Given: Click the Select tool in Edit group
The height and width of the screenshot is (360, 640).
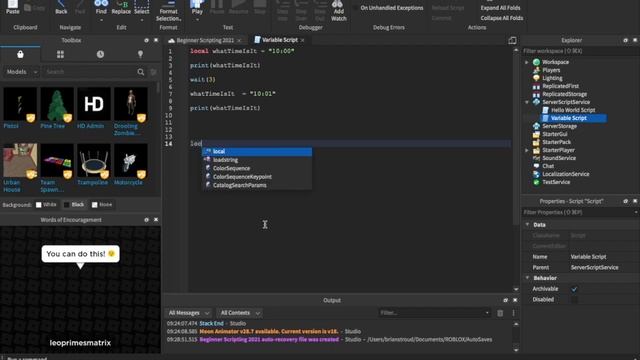Looking at the screenshot, I should (142, 7).
